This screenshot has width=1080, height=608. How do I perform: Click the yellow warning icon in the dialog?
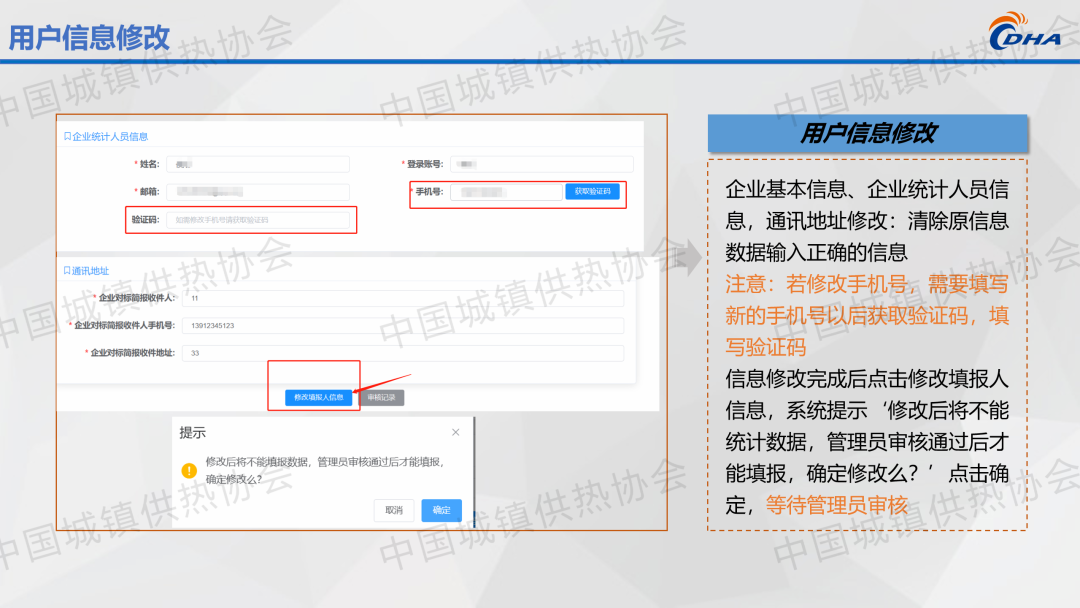[x=188, y=470]
